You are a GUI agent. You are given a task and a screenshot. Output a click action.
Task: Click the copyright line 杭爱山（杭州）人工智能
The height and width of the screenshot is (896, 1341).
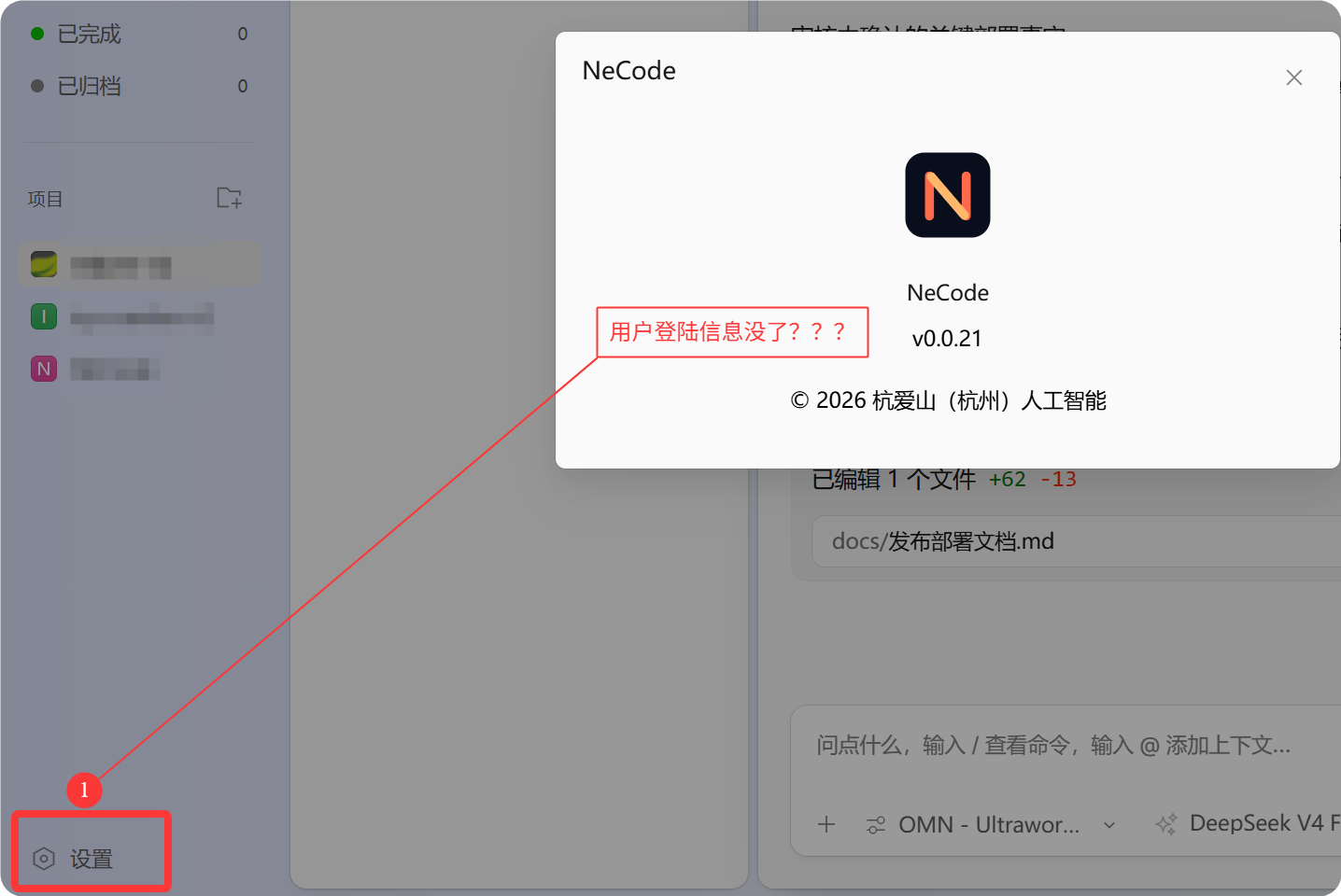point(948,400)
